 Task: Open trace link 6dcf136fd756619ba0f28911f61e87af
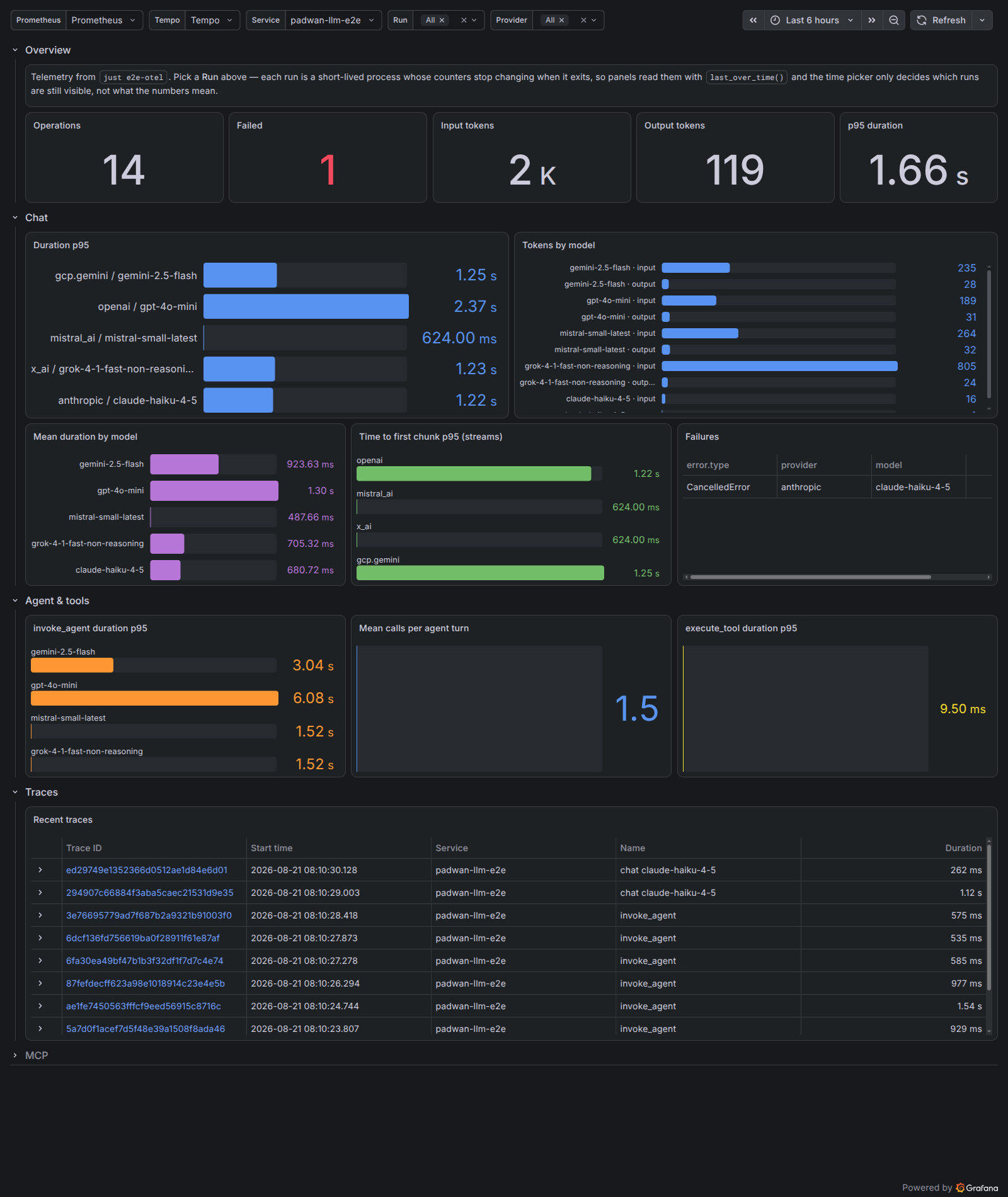pyautogui.click(x=143, y=938)
